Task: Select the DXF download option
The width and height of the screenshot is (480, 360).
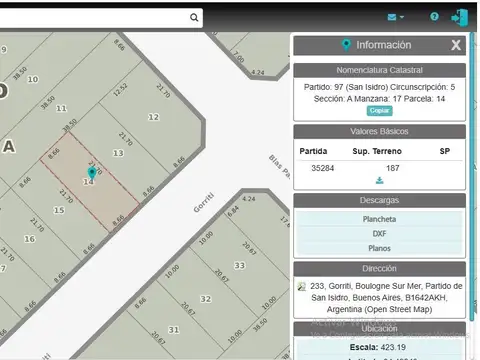Action: [x=379, y=234]
